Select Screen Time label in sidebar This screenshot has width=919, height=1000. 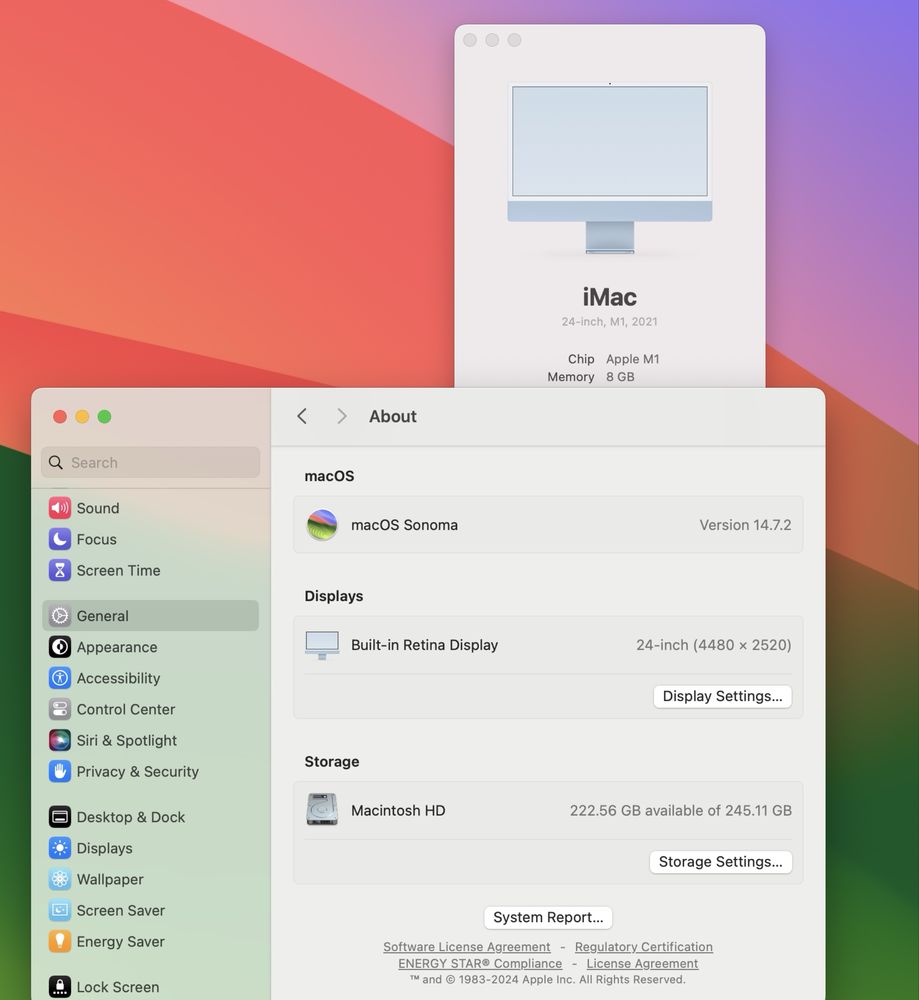coord(119,571)
